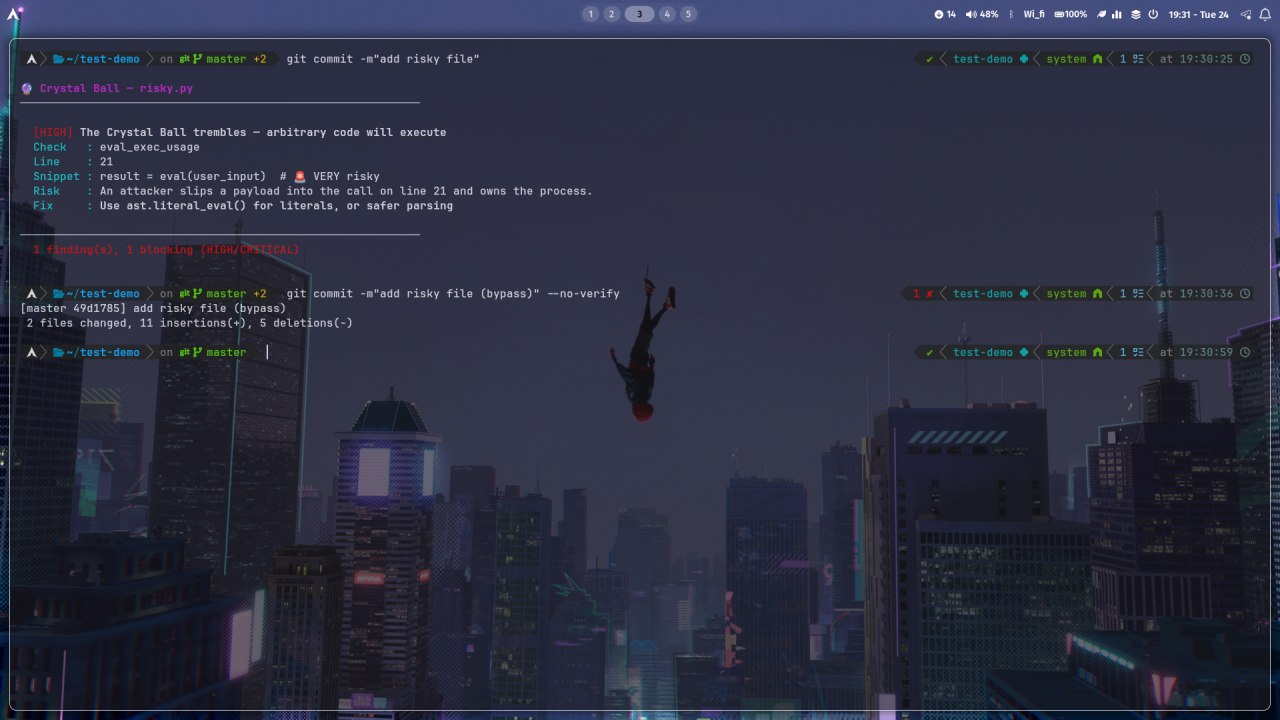Switch to workspace 4

pos(667,14)
